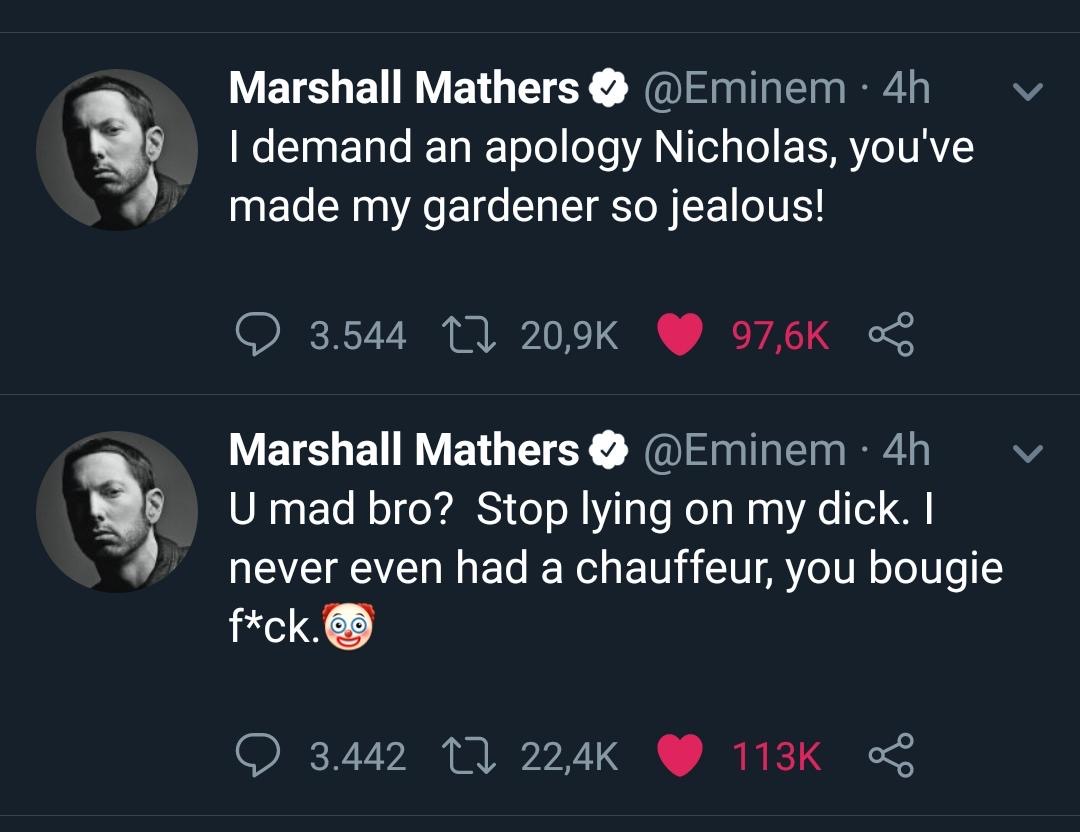Click verified badge on the gardener tweet
Screen dimensions: 1080x832
tap(606, 90)
